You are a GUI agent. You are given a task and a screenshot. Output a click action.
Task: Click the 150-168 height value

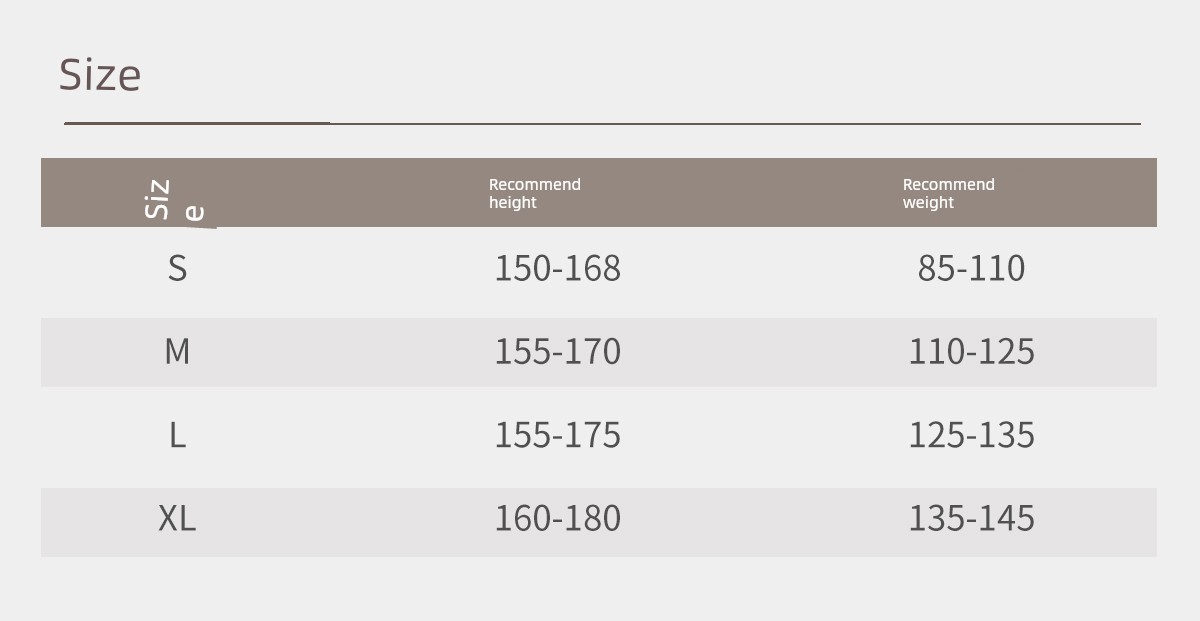click(557, 268)
